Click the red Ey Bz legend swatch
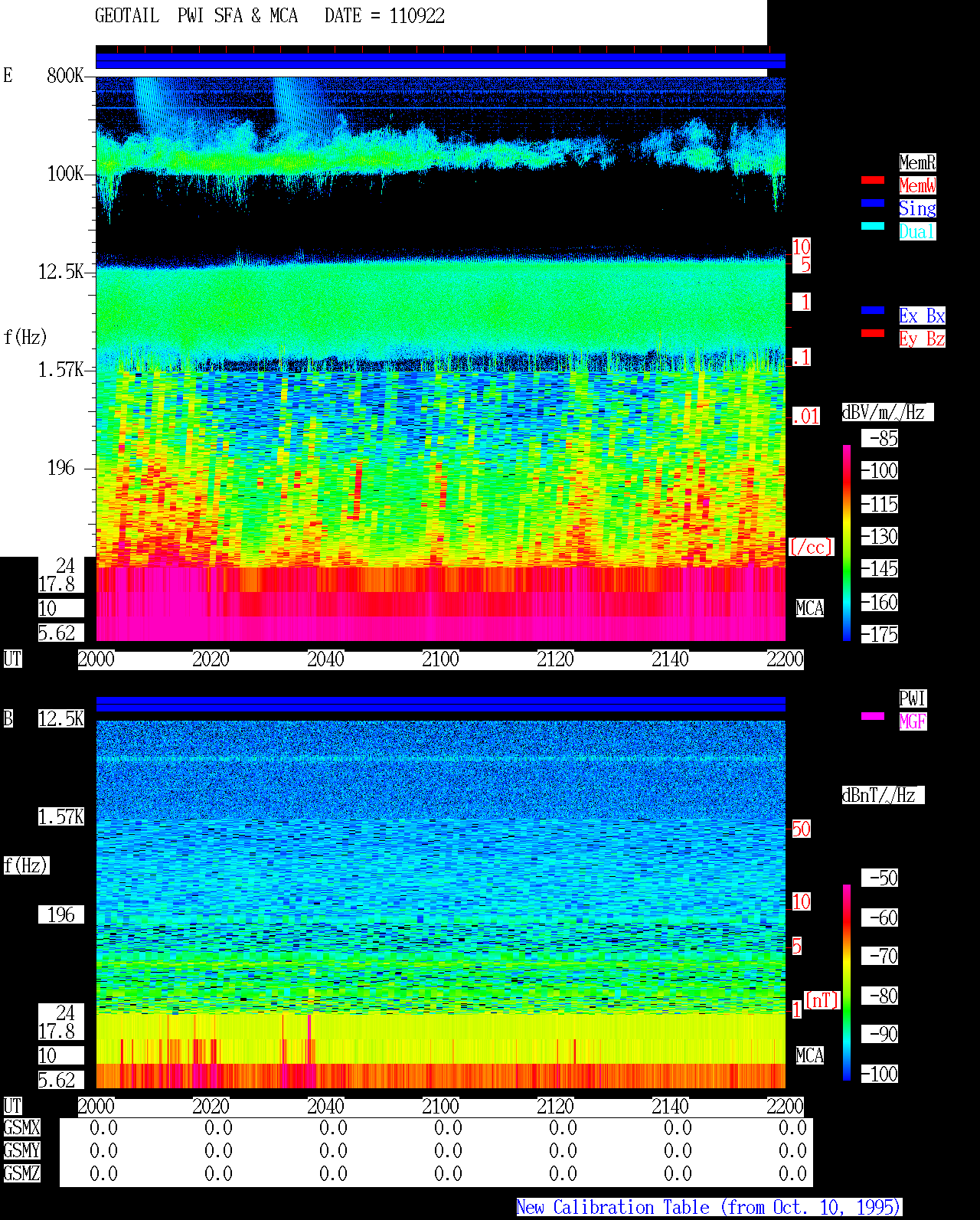Image resolution: width=980 pixels, height=1220 pixels. (873, 333)
